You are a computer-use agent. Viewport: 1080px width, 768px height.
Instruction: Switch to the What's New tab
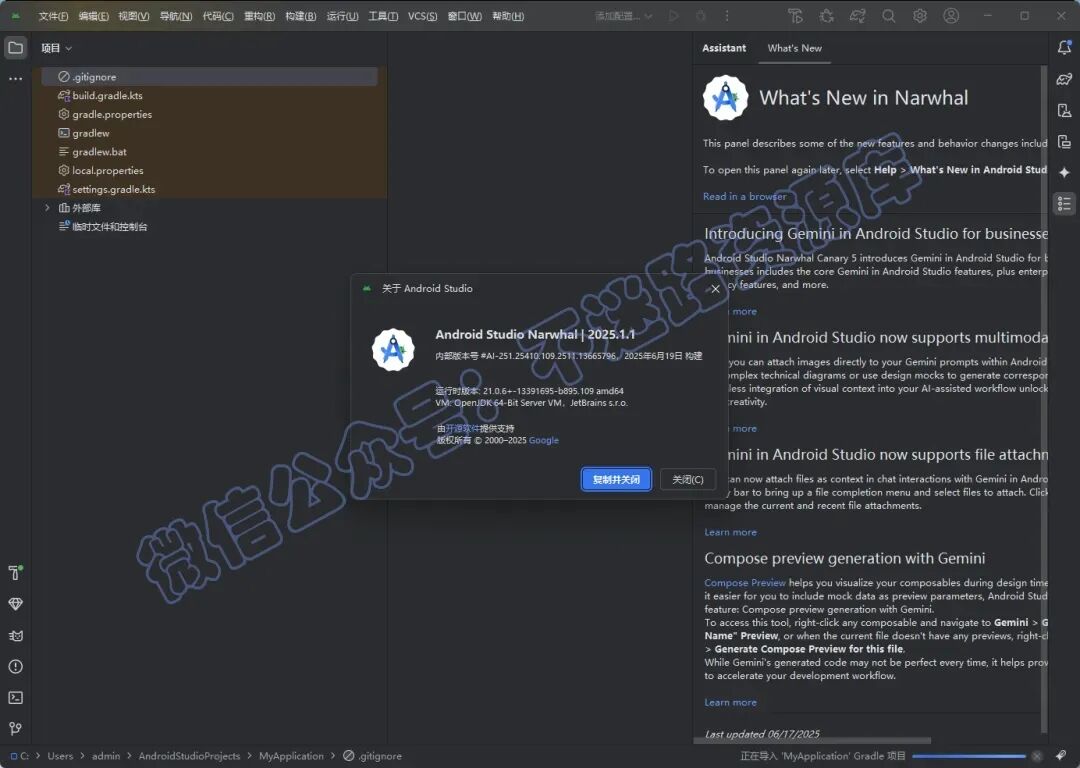coord(794,48)
